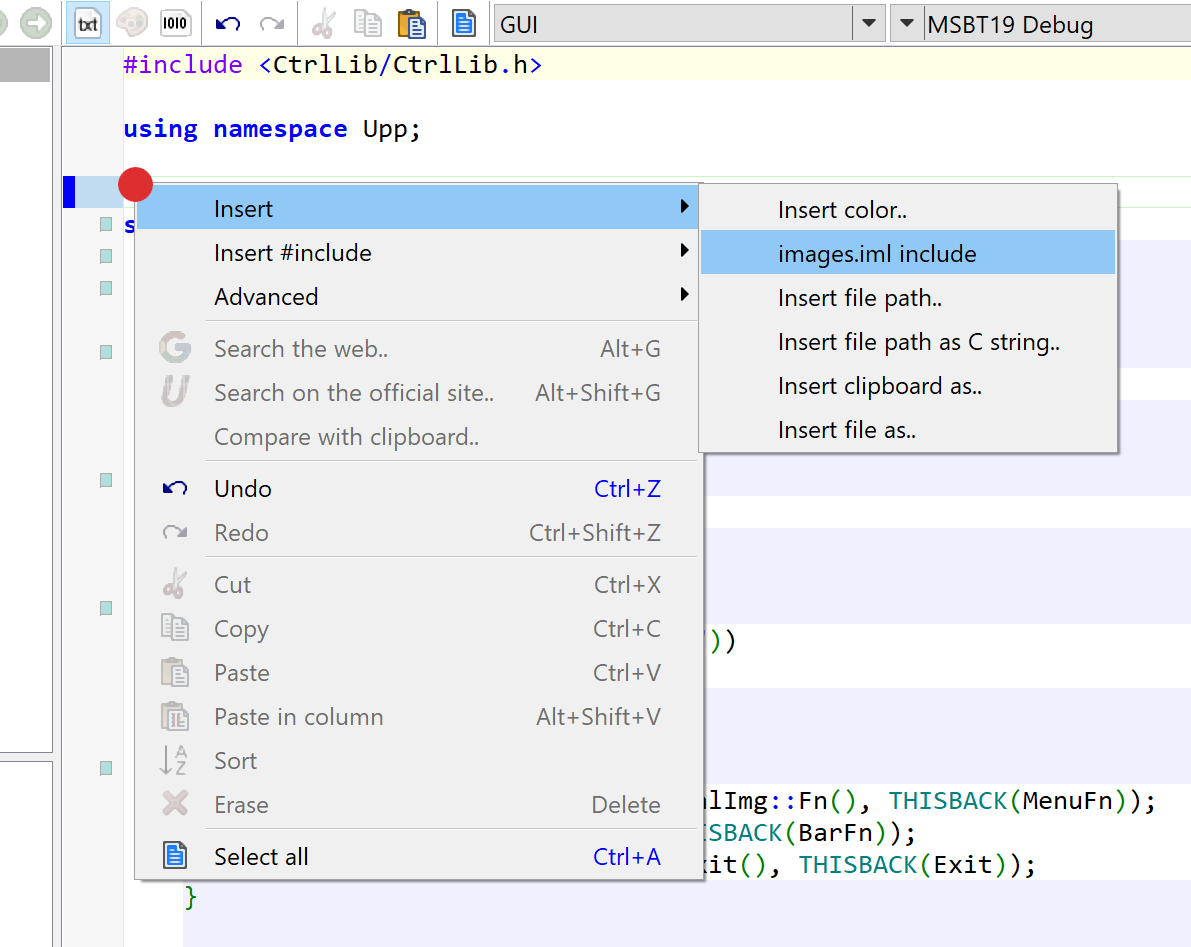Image resolution: width=1191 pixels, height=947 pixels.
Task: Click the txt text-mode toolbar icon
Action: tap(89, 23)
